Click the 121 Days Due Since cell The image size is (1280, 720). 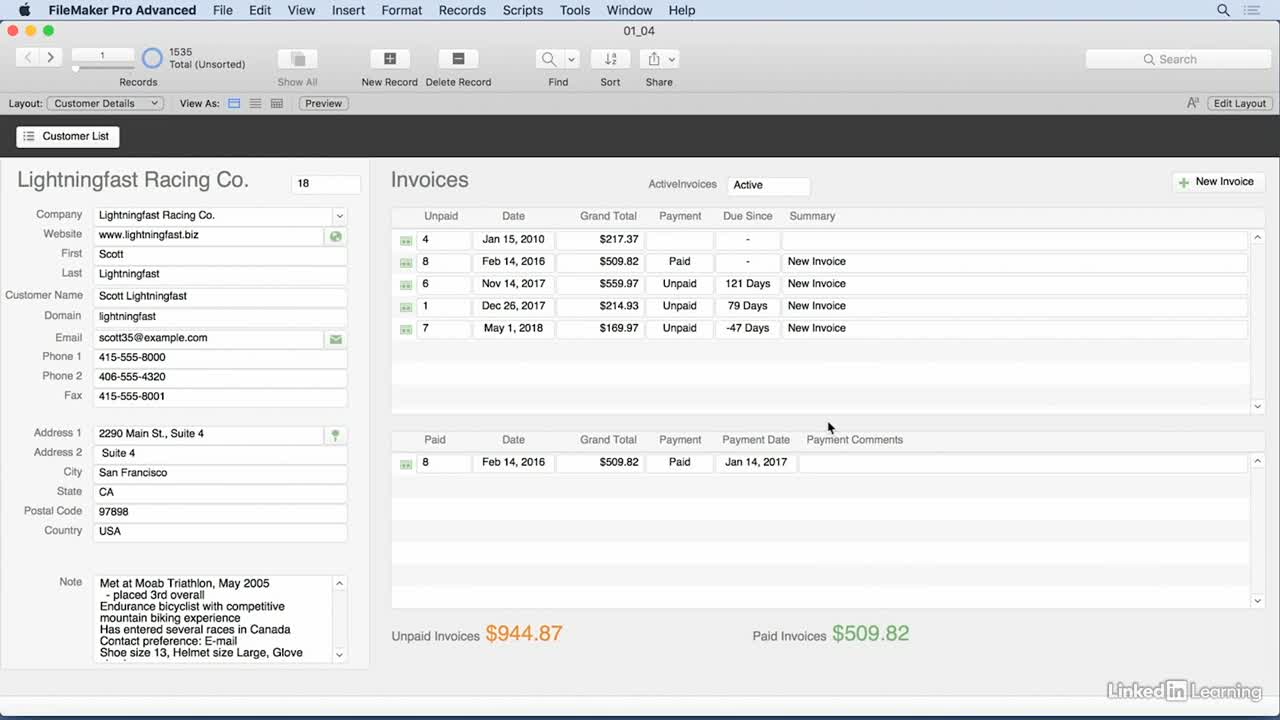(747, 284)
